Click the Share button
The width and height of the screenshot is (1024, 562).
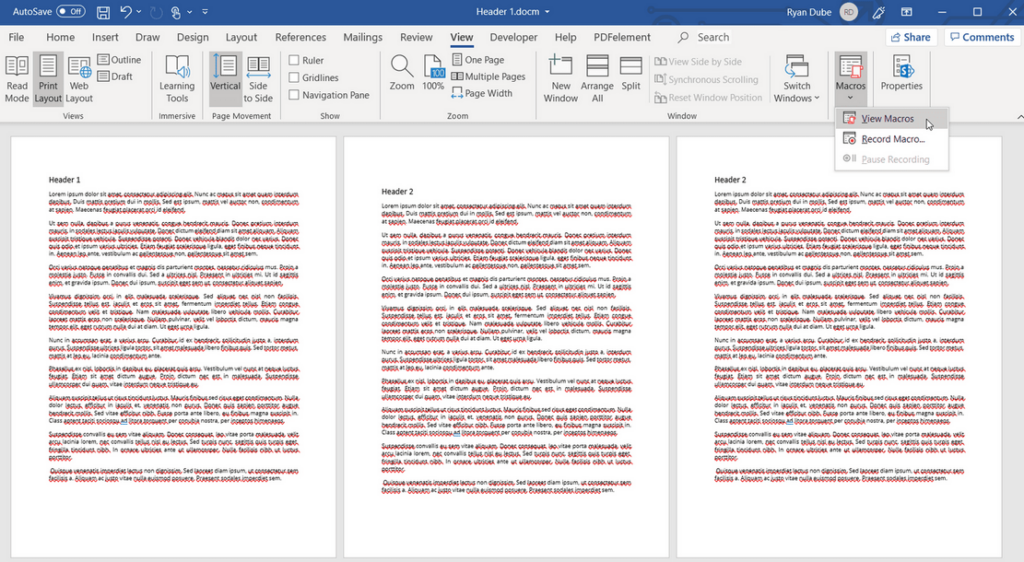click(911, 37)
